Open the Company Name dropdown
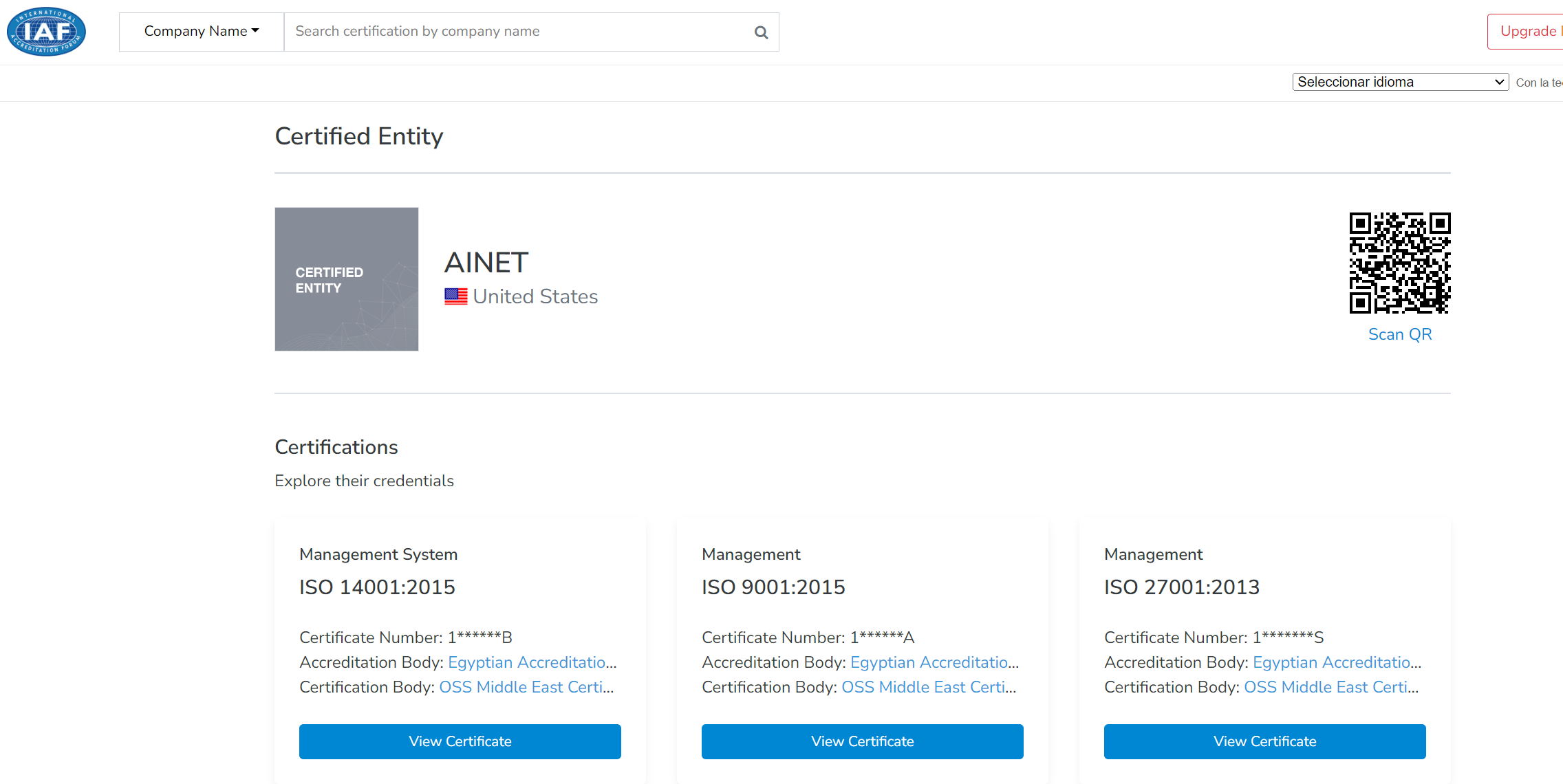 pos(202,32)
